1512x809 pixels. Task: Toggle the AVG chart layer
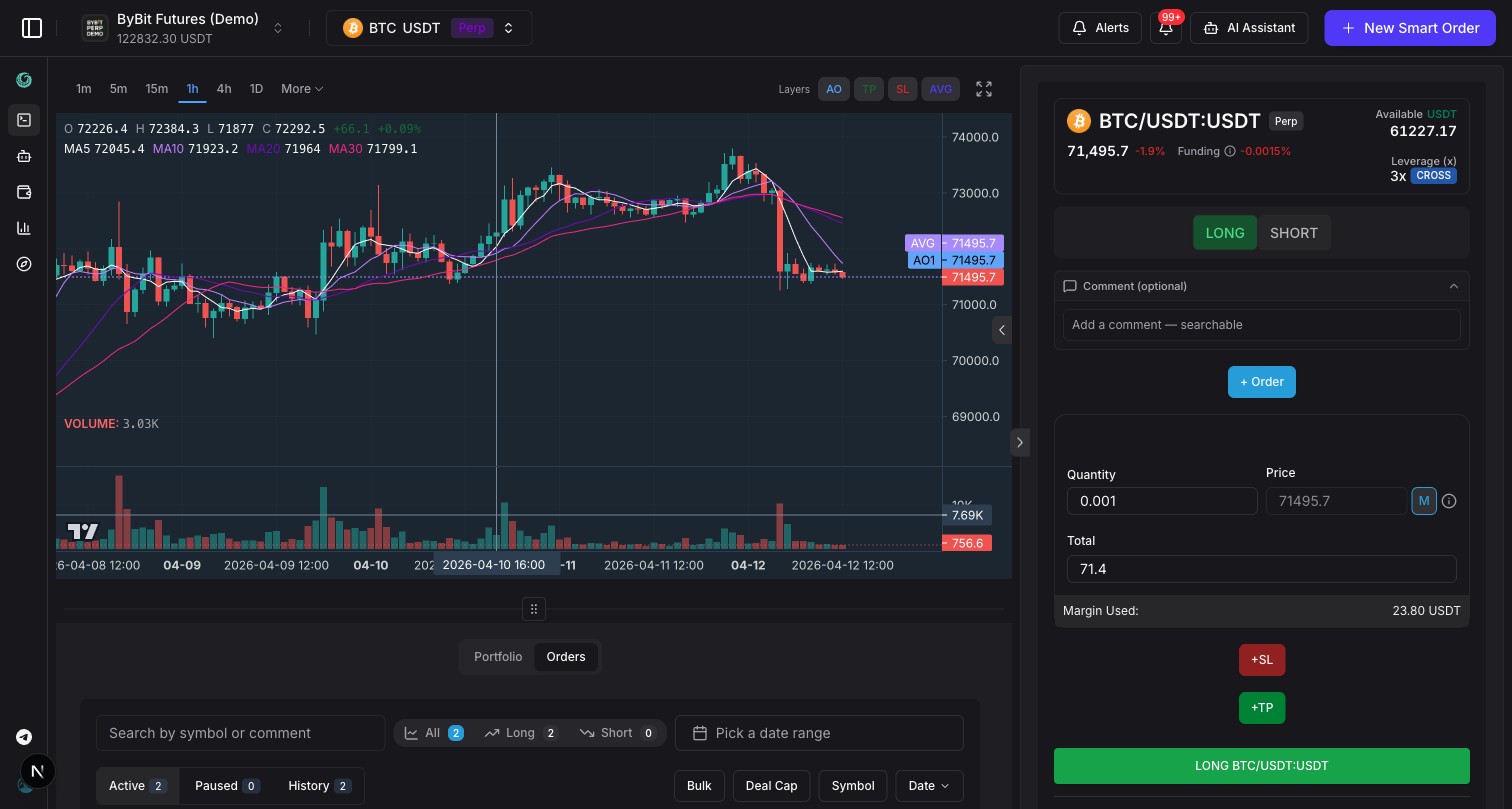(941, 89)
